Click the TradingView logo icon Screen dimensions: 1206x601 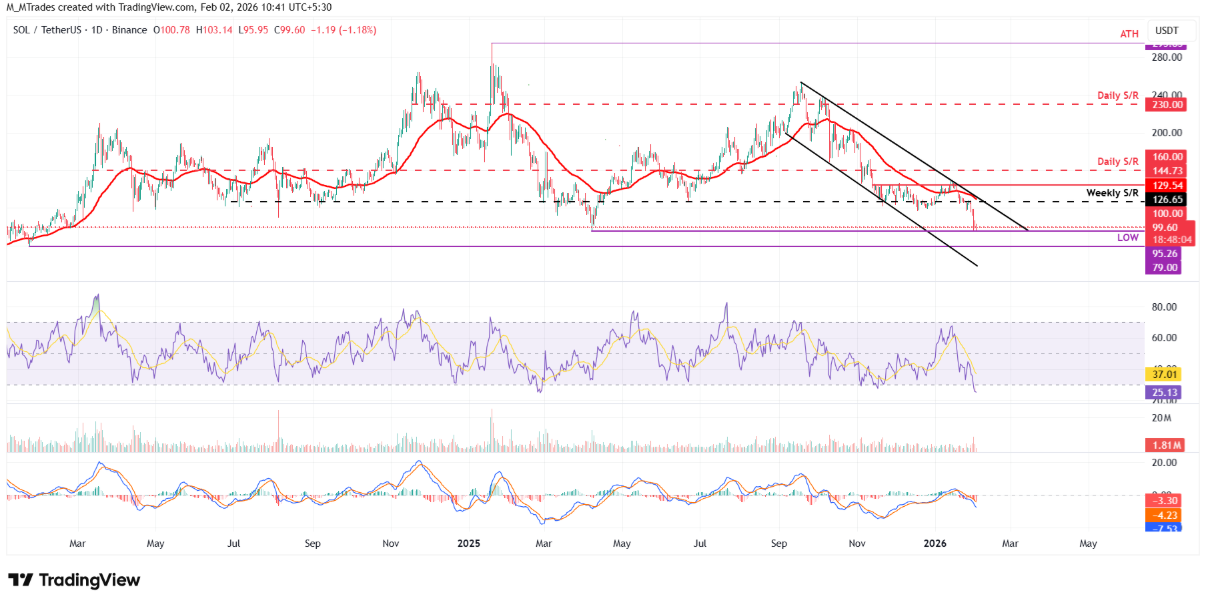tap(20, 580)
